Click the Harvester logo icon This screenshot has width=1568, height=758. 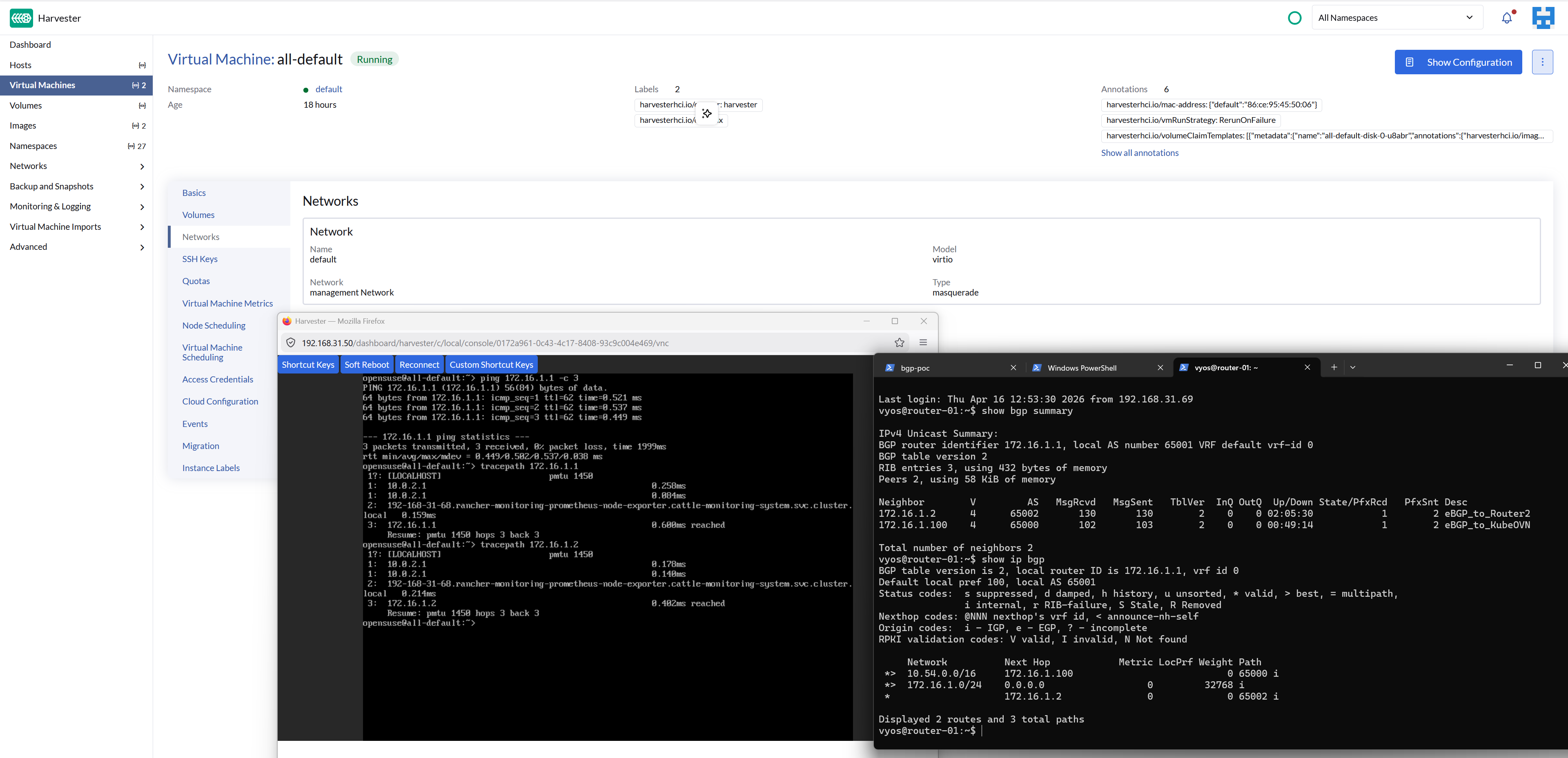[x=21, y=18]
